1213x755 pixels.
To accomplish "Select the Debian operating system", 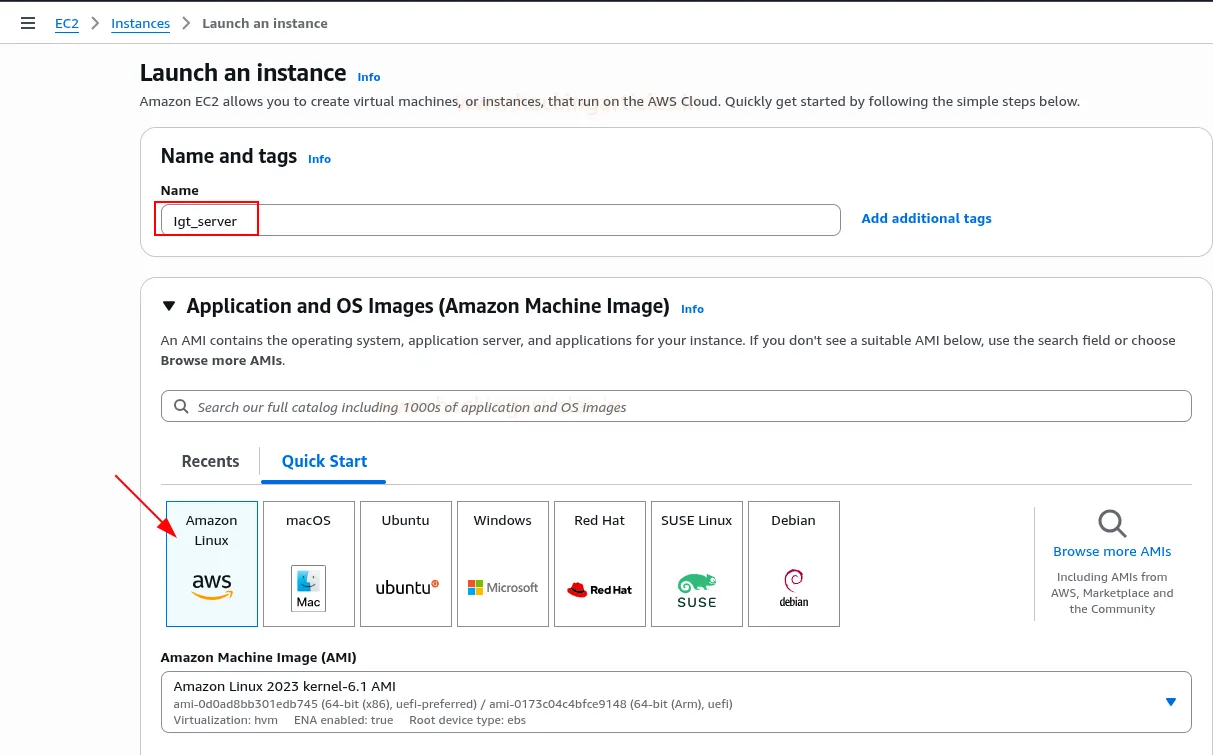I will pos(793,563).
